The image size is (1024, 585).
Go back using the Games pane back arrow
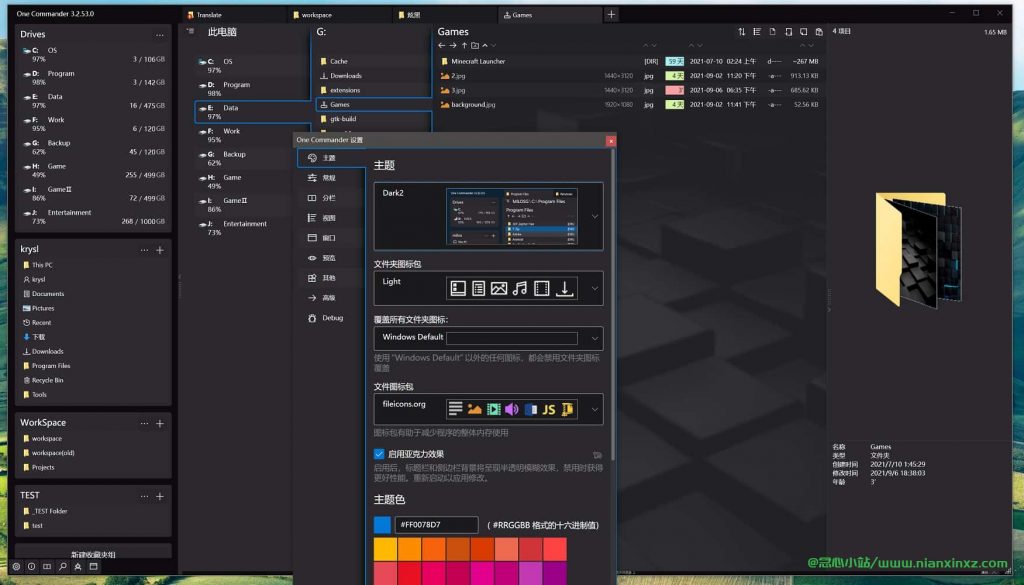[x=441, y=46]
